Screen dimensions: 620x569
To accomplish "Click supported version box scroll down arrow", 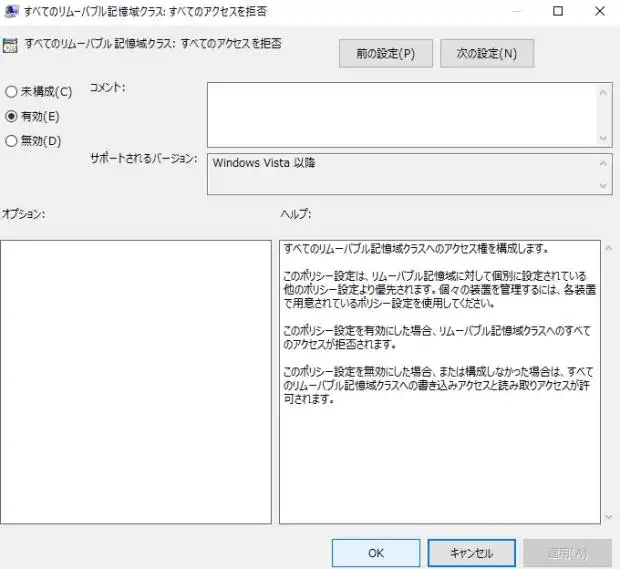I will pyautogui.click(x=603, y=185).
